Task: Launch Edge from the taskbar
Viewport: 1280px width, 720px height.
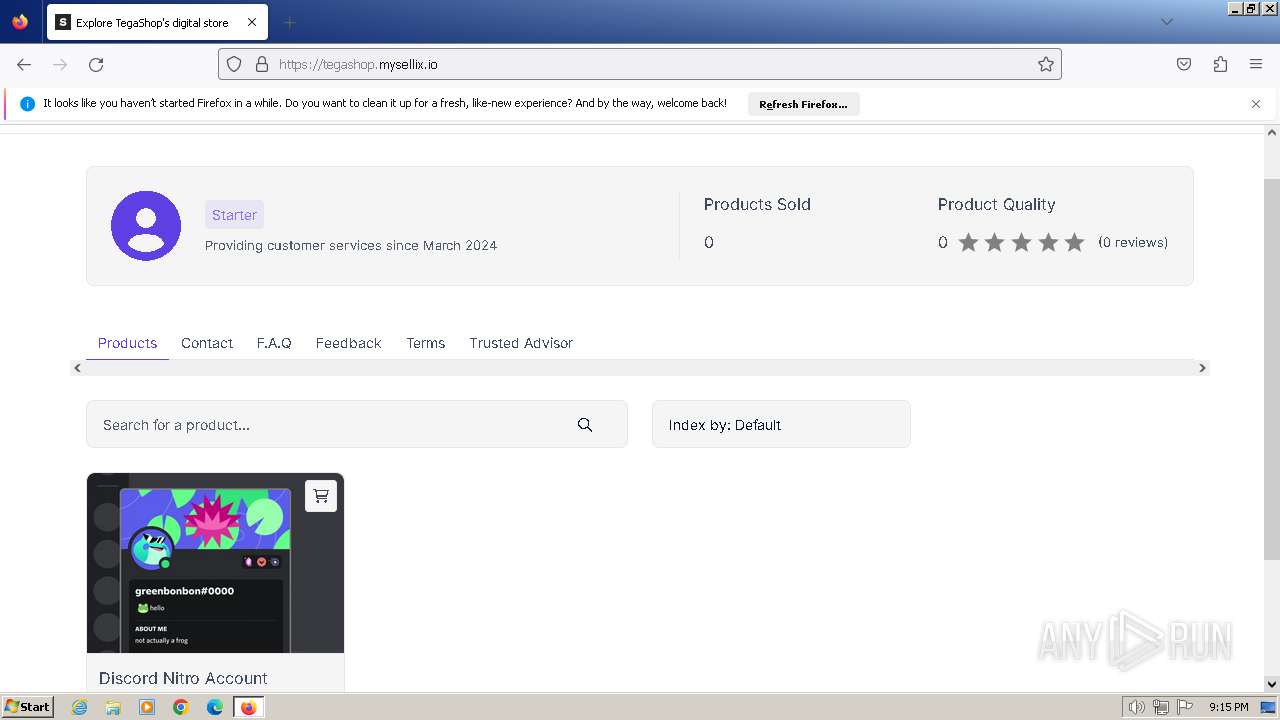Action: [215, 707]
